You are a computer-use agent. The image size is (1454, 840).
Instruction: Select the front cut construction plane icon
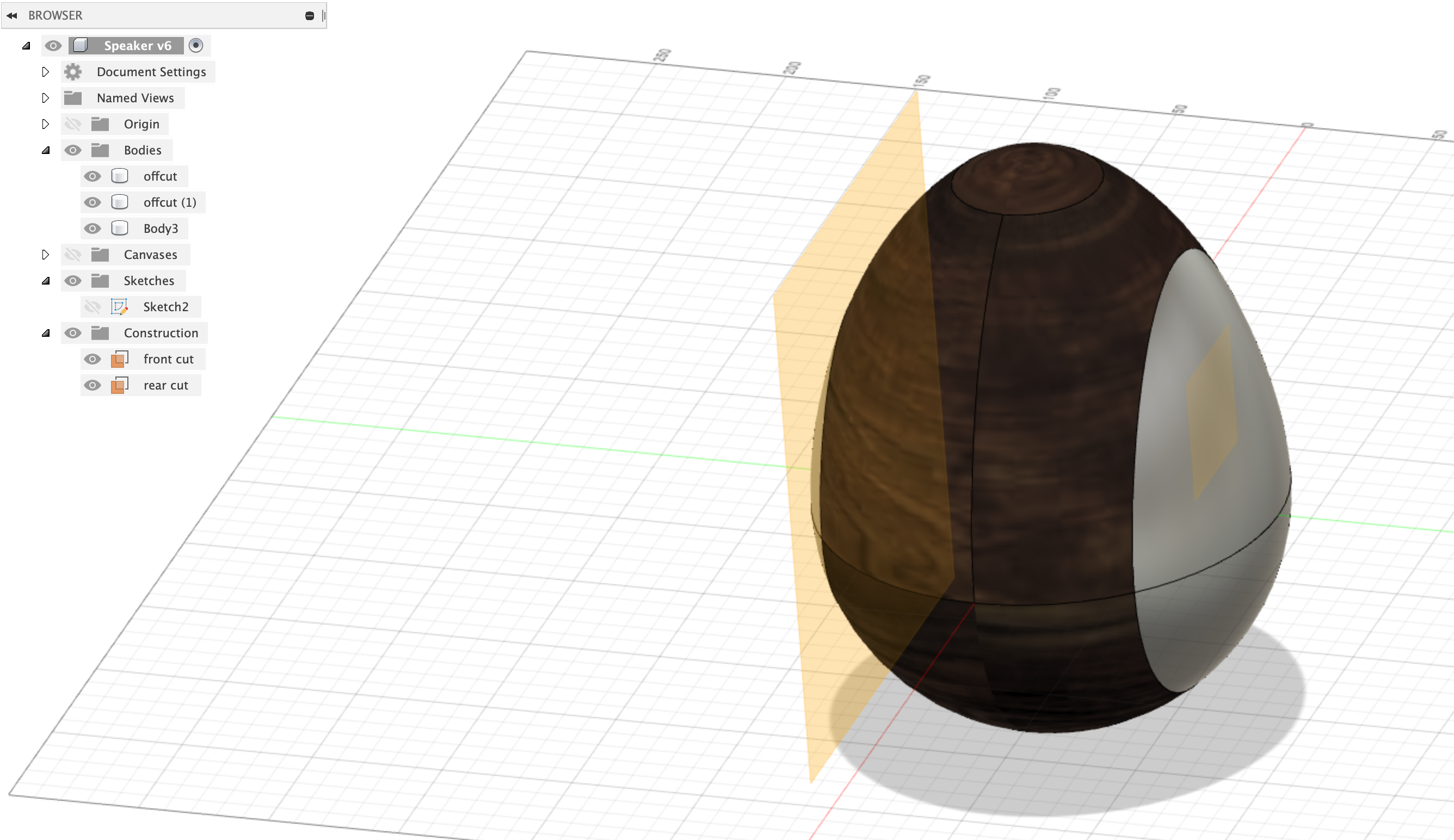click(119, 359)
